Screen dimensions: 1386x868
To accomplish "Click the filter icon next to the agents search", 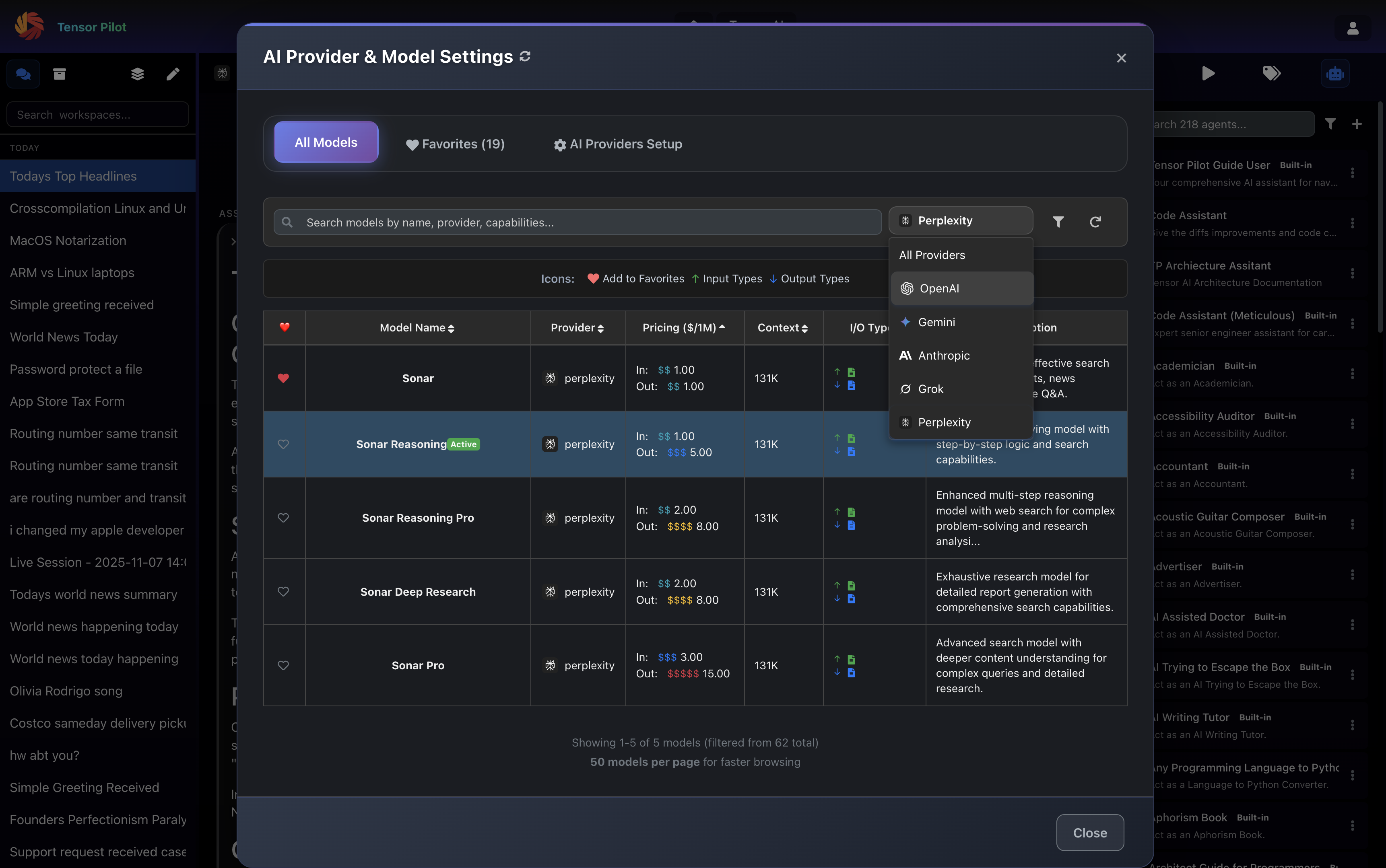I will (1331, 123).
